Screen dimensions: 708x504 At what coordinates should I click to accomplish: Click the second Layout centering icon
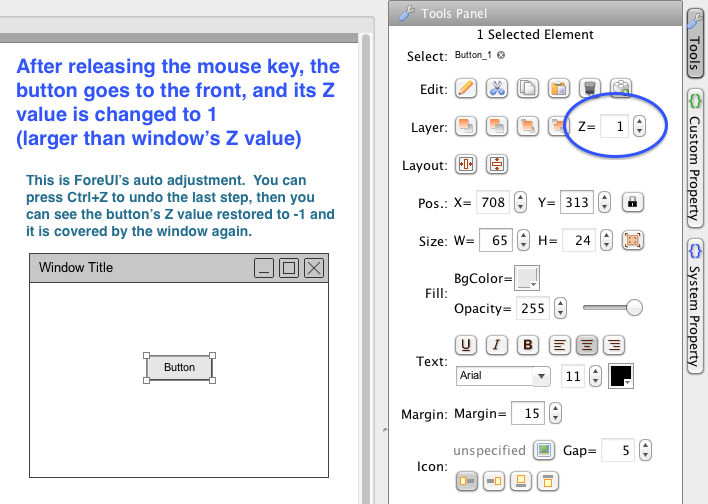coord(496,164)
